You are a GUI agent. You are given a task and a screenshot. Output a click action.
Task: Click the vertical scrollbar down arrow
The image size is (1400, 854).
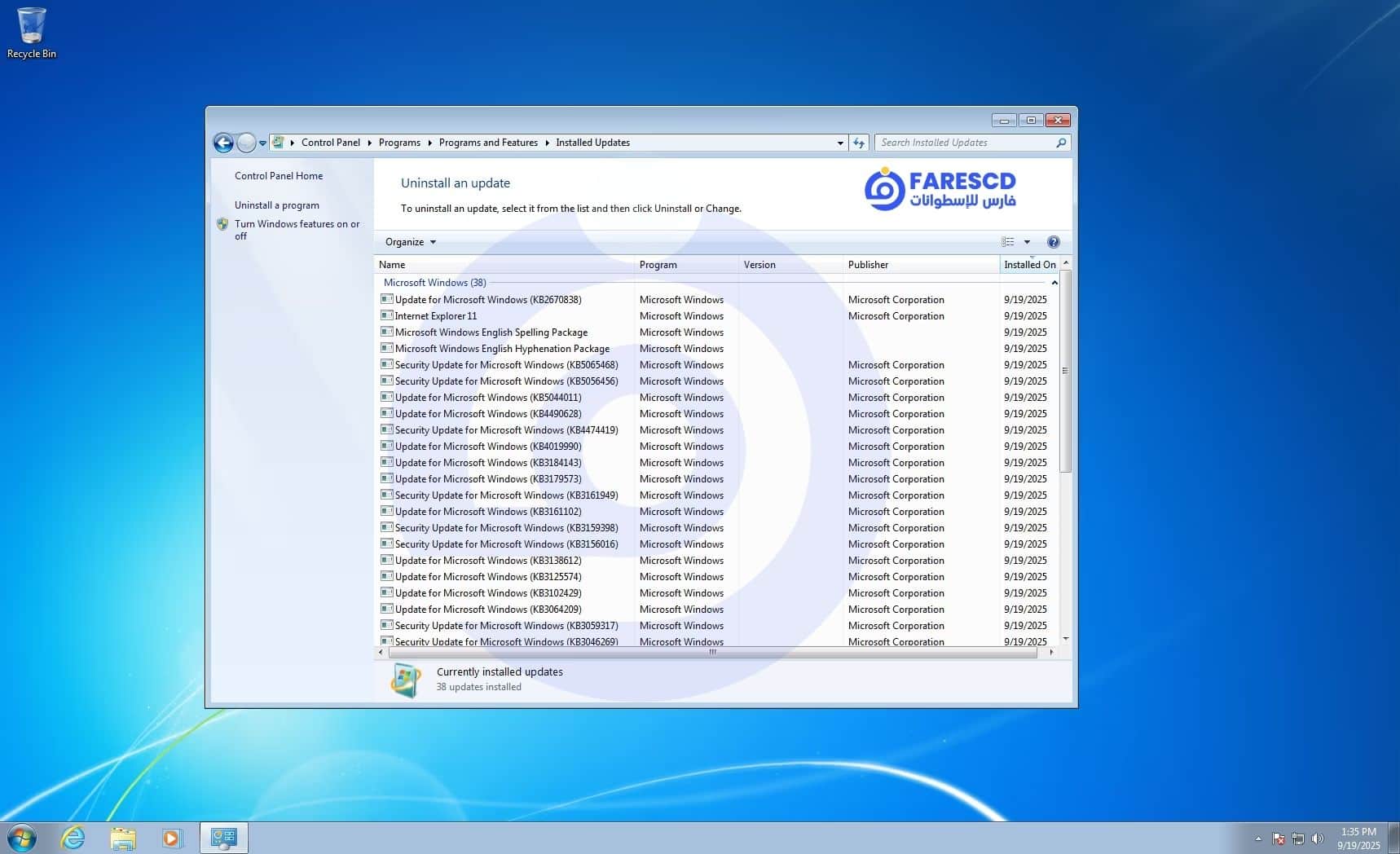pos(1066,639)
